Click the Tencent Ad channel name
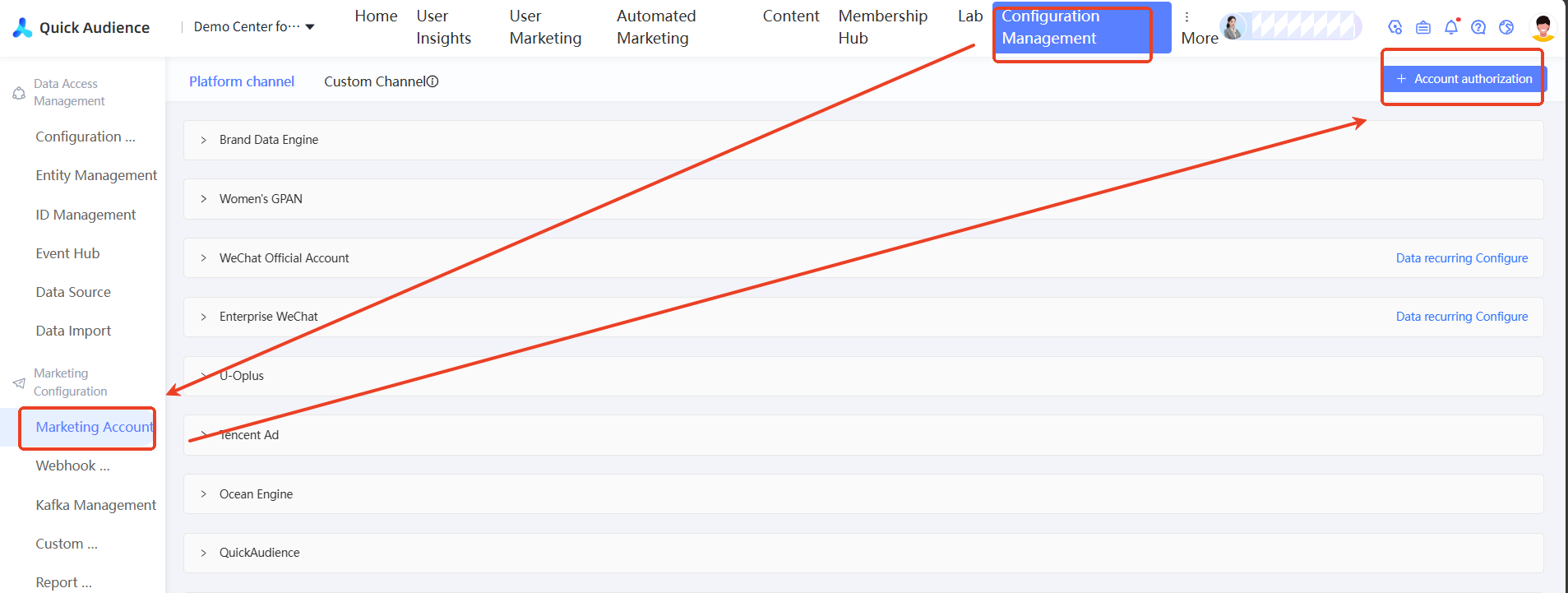The height and width of the screenshot is (593, 1568). pyautogui.click(x=249, y=435)
